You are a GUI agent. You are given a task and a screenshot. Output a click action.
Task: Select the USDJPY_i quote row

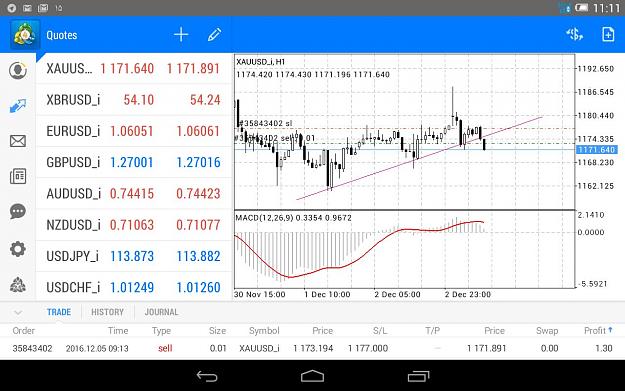pos(134,256)
